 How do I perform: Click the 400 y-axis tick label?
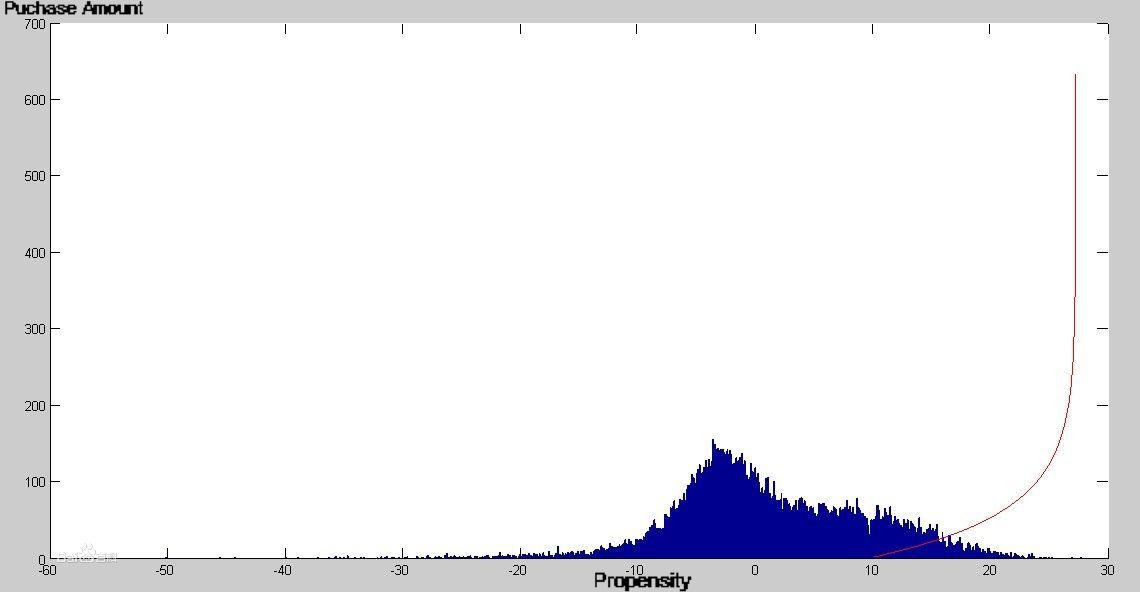34,253
